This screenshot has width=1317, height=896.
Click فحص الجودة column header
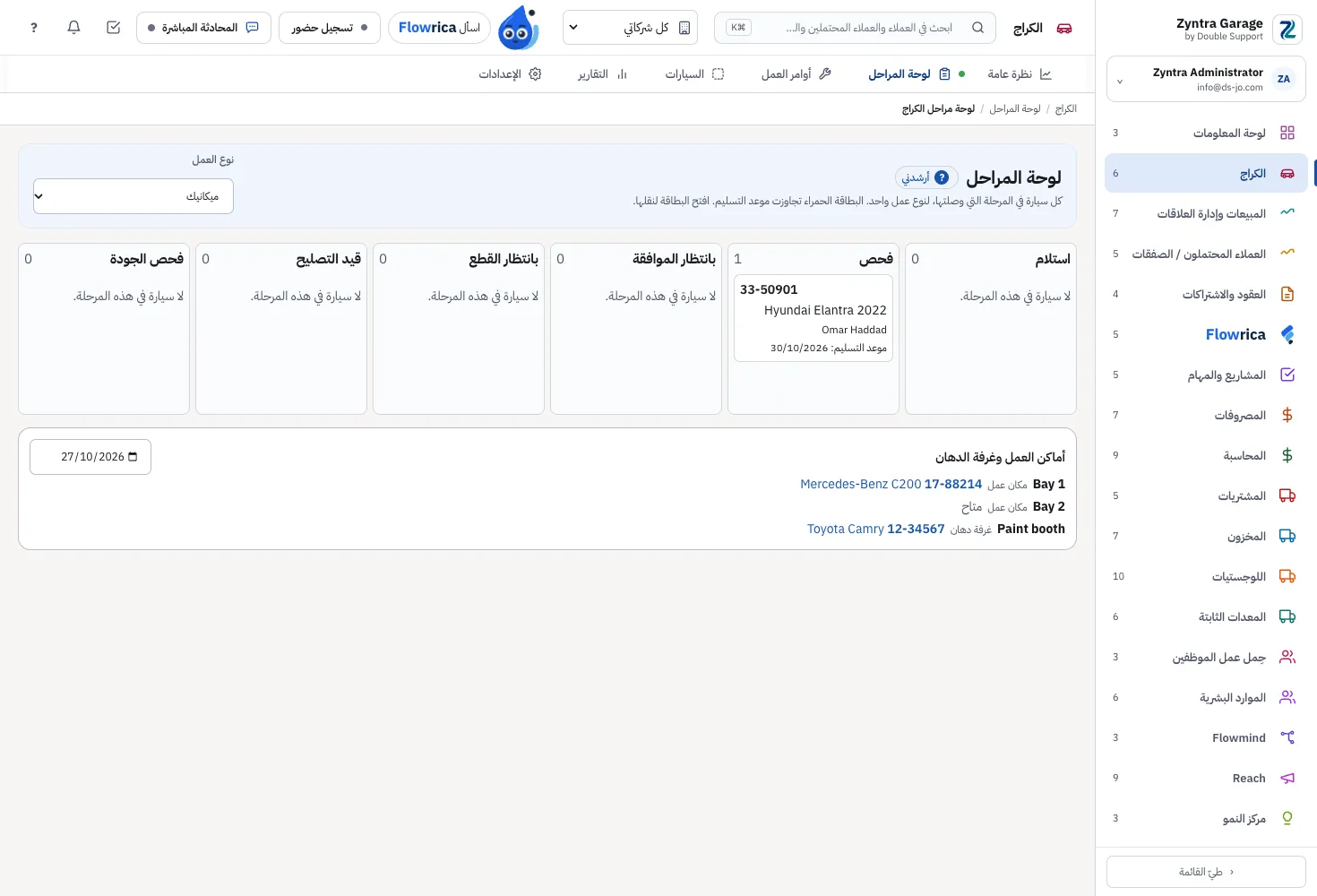pyautogui.click(x=147, y=259)
